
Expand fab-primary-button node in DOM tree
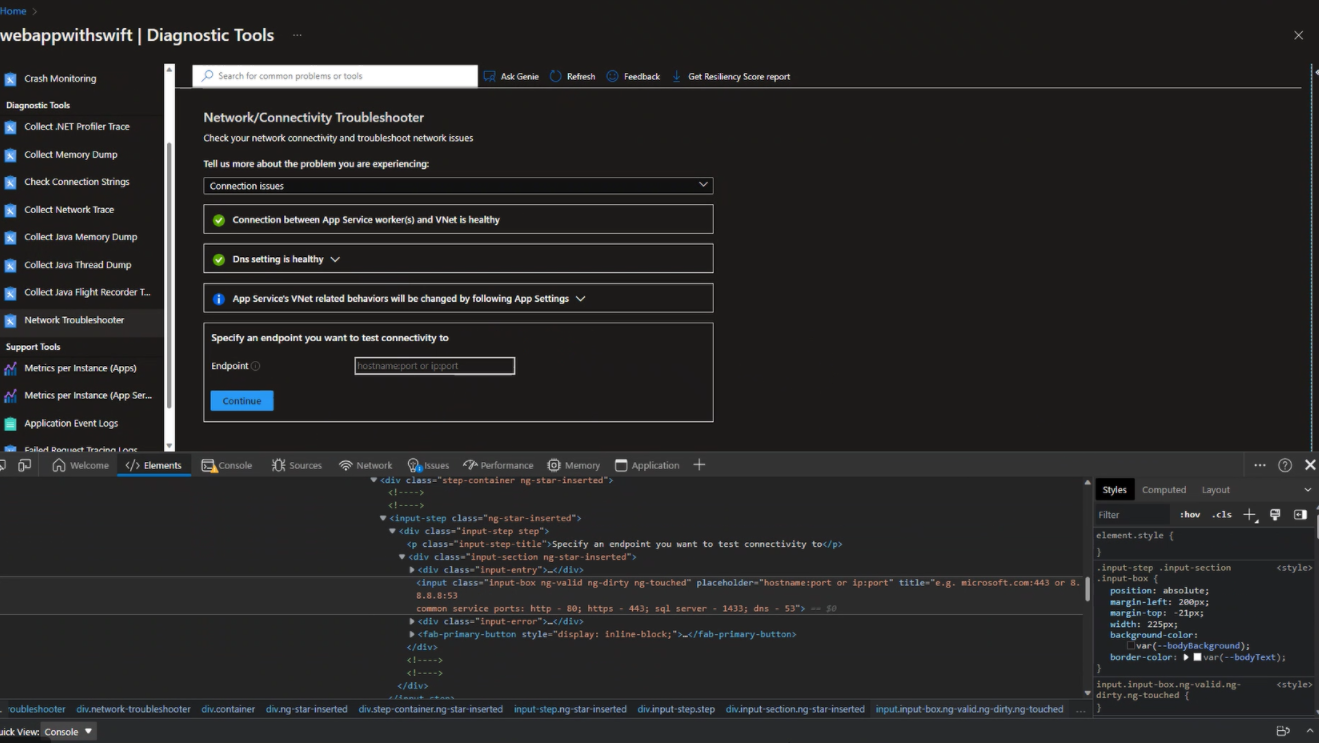(x=412, y=634)
